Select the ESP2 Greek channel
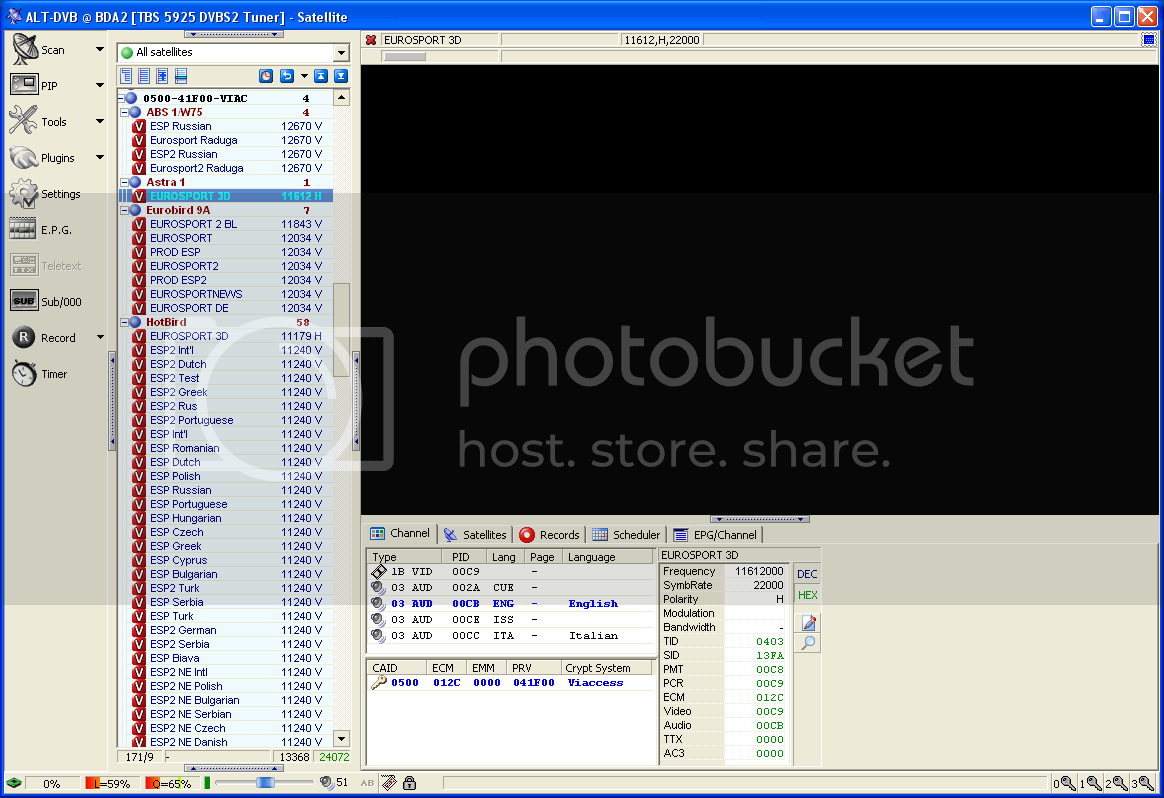1164x798 pixels. 226,392
